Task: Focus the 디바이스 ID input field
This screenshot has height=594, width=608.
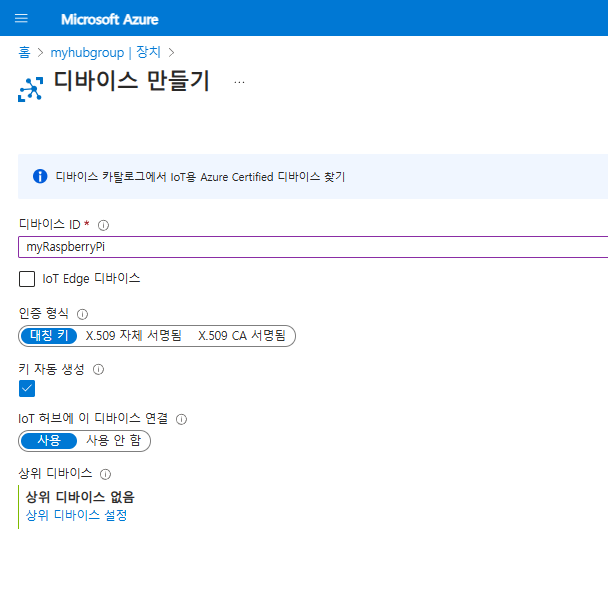Action: [x=313, y=247]
